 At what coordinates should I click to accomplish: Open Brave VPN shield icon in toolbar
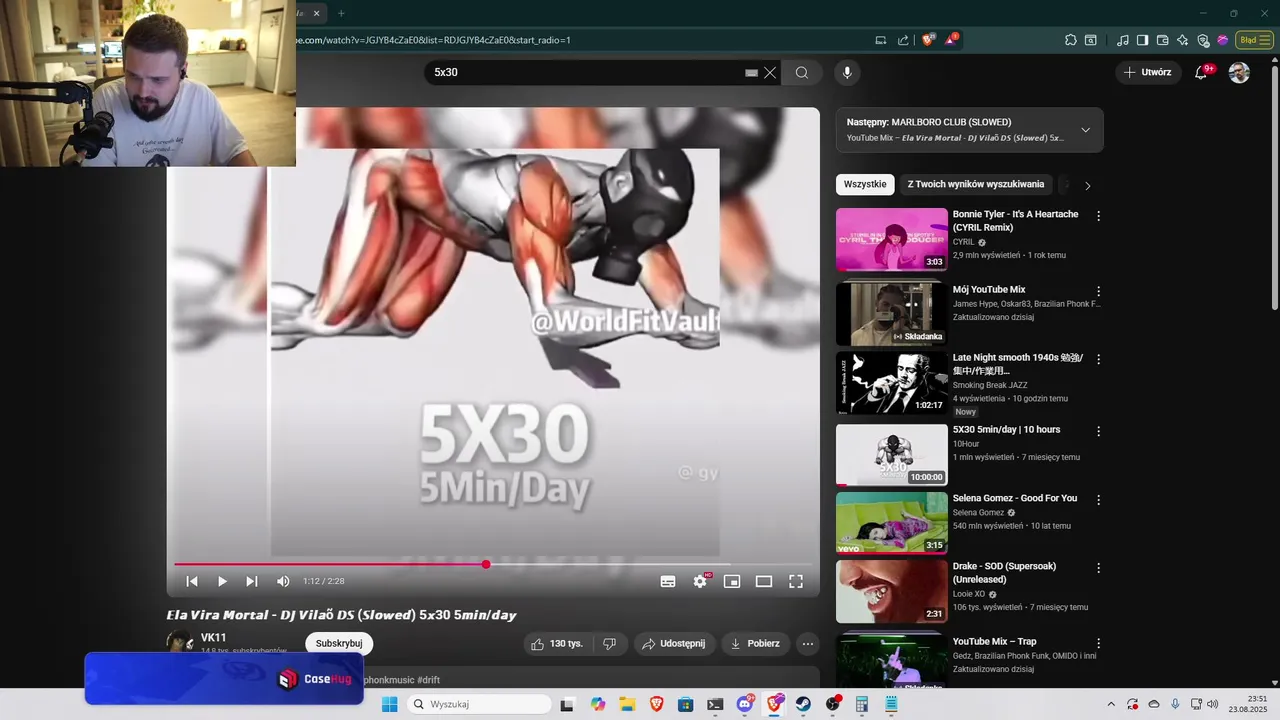coord(1203,40)
